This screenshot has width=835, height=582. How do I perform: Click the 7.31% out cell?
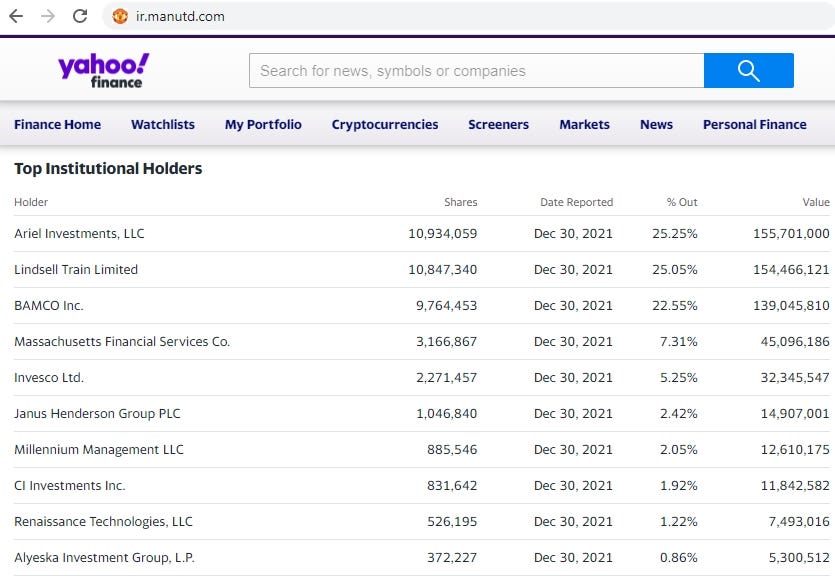(678, 341)
